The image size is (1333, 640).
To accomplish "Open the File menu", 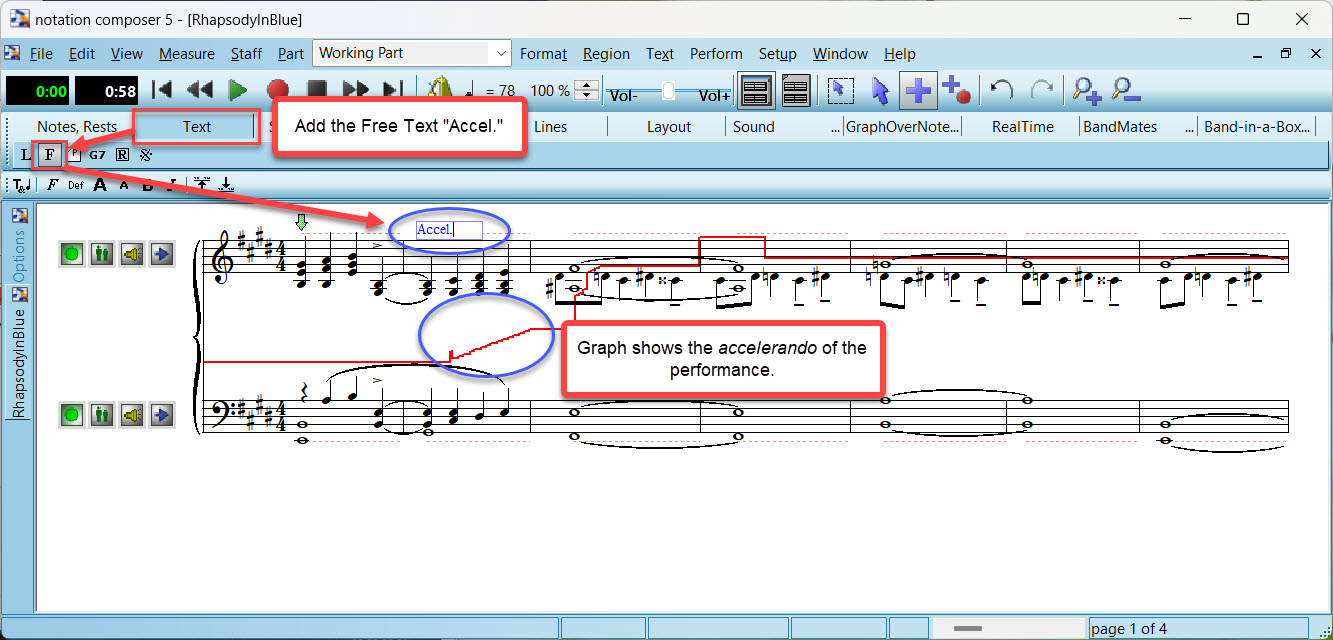I will pyautogui.click(x=41, y=54).
